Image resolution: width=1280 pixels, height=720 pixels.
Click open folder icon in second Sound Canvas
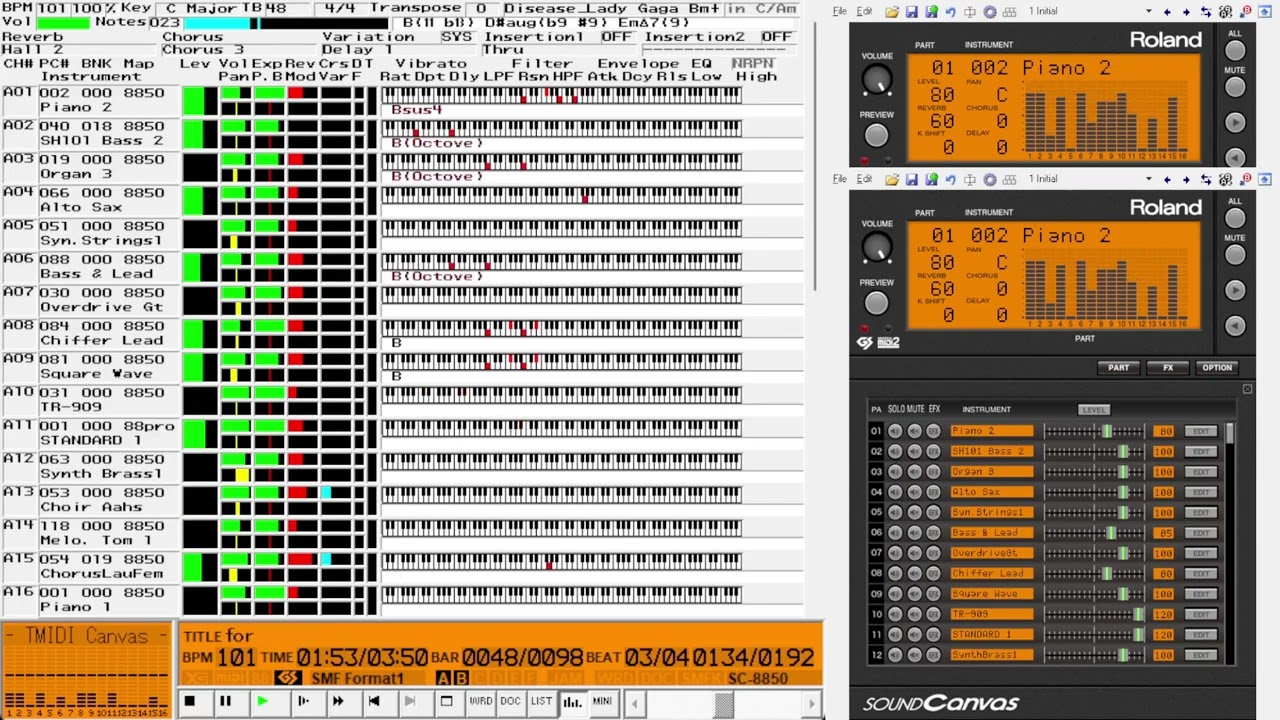[x=892, y=179]
